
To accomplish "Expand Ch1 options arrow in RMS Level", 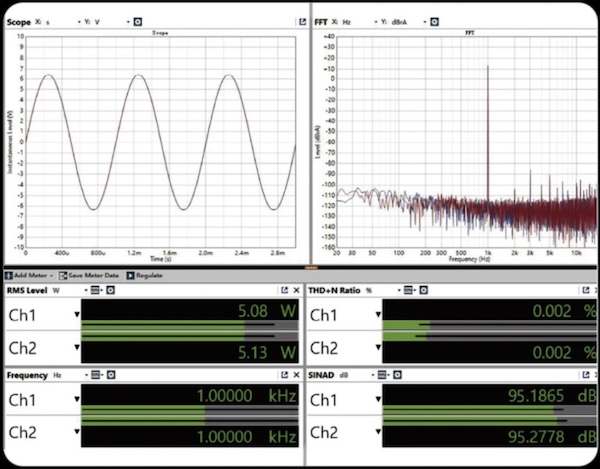I will [x=77, y=314].
